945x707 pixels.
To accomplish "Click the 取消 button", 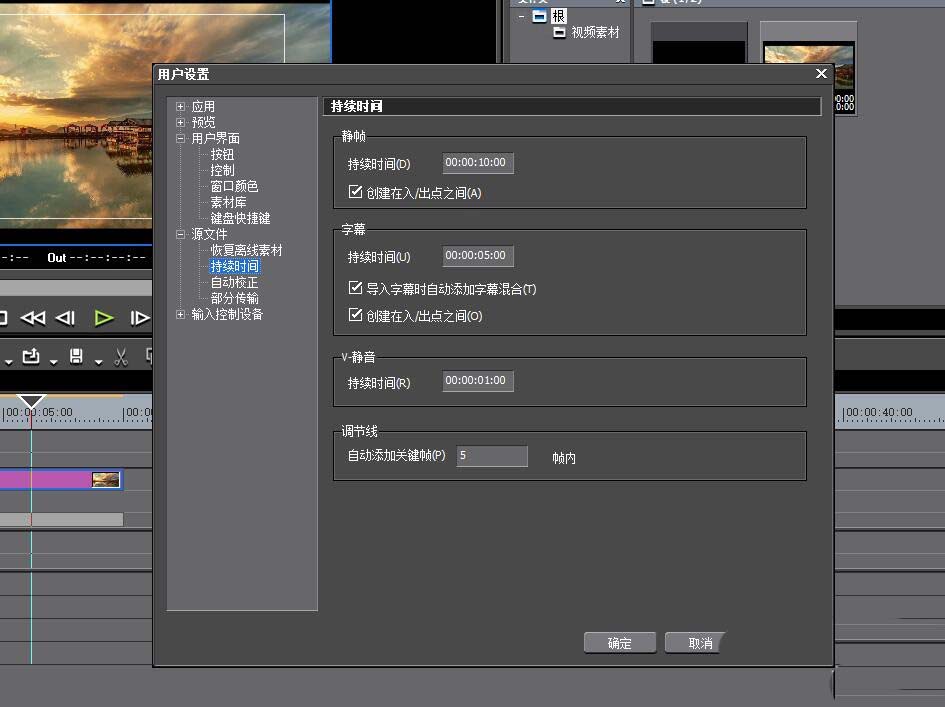I will pyautogui.click(x=694, y=643).
